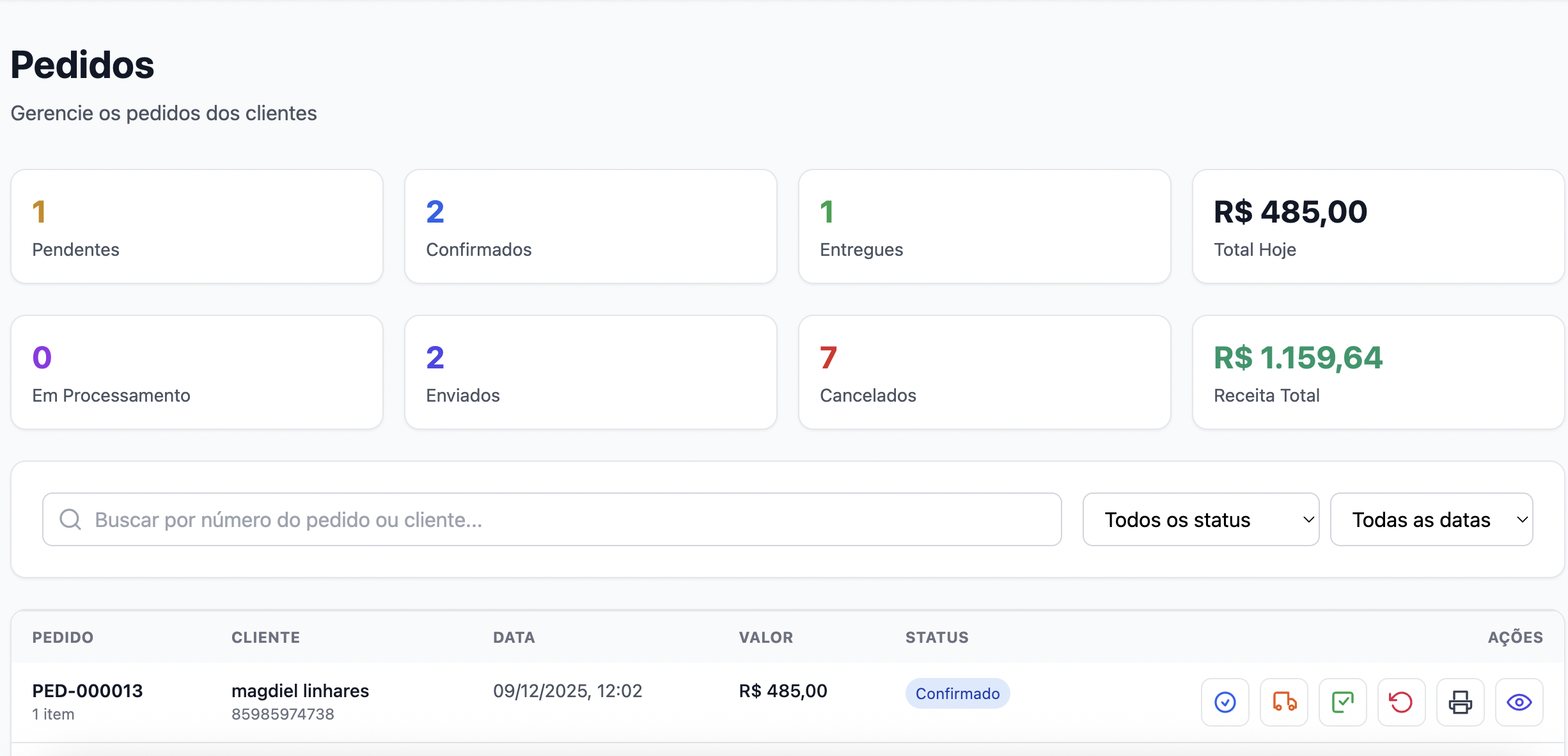The image size is (1568, 756).
Task: Click the PEDIDO column header
Action: click(x=63, y=637)
